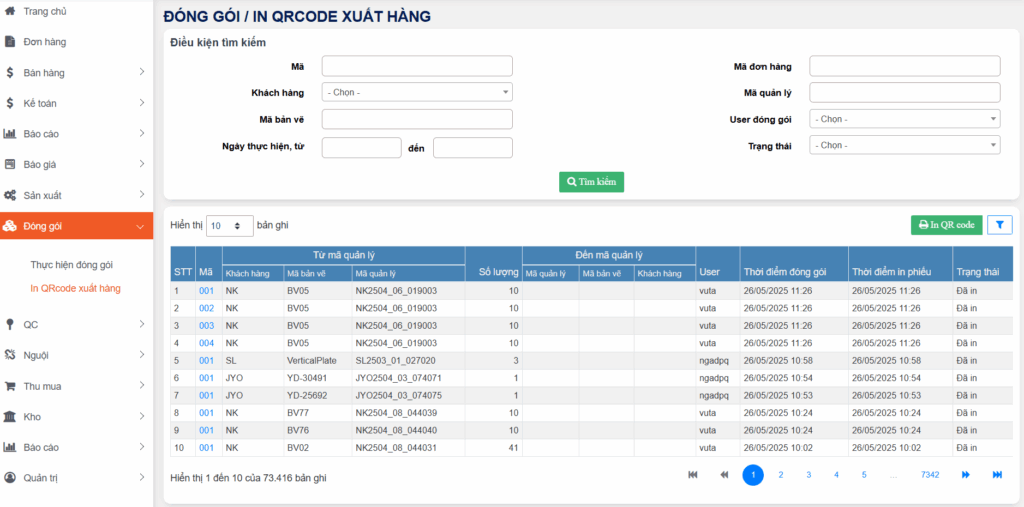This screenshot has height=507, width=1024.
Task: Click the Kho warehouse icon in sidebar
Action: 10,417
